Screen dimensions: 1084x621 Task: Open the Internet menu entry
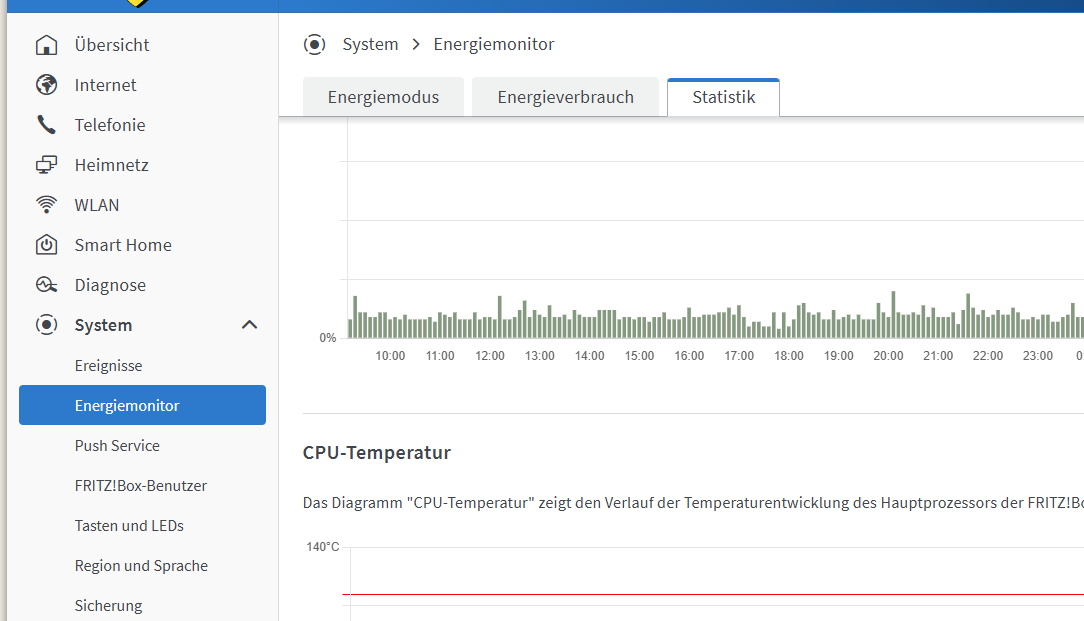coord(106,85)
